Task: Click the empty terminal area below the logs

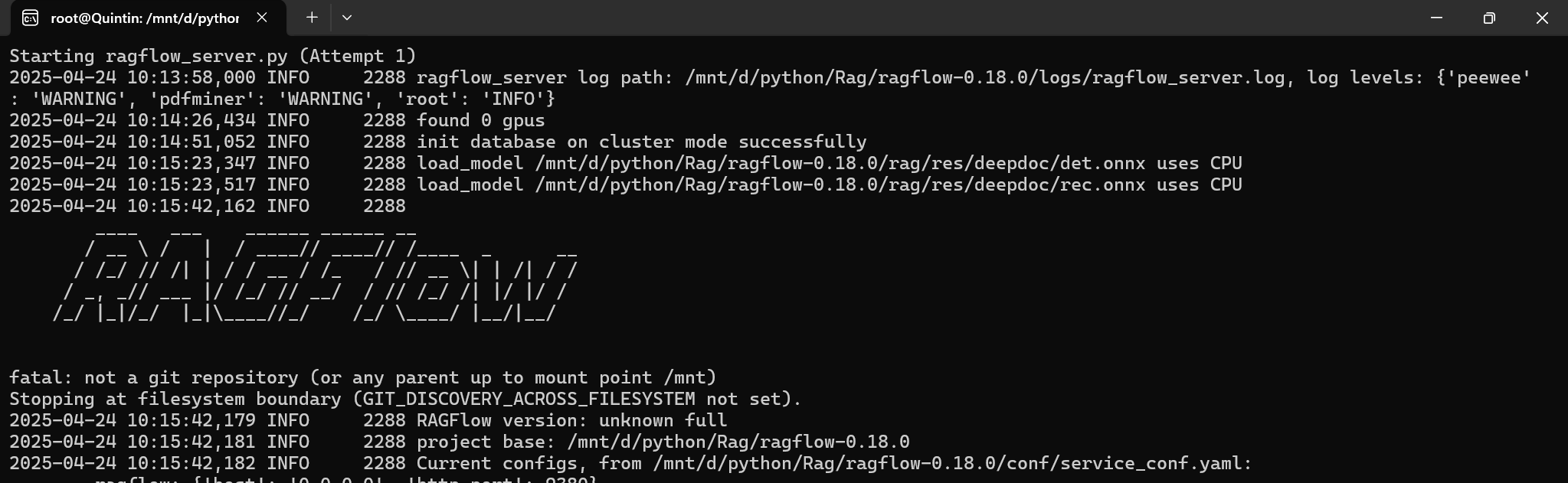Action: pyautogui.click(x=1149, y=344)
